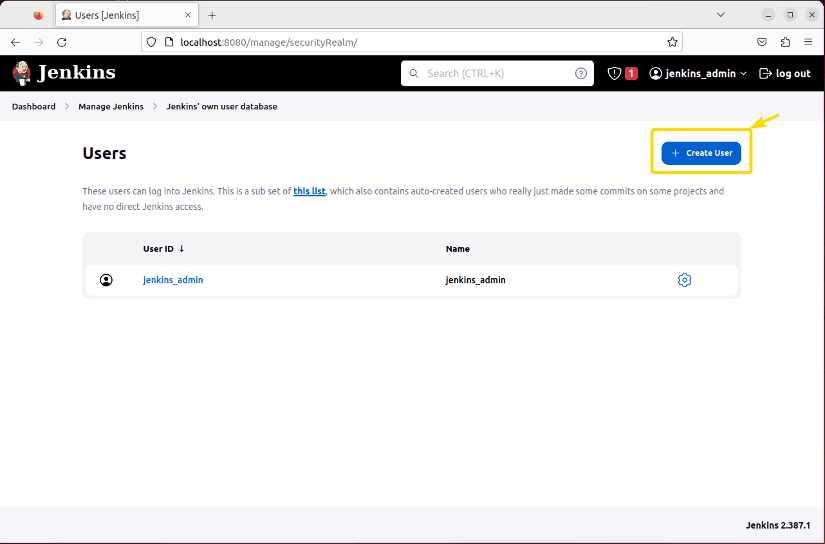Open settings gear for jenkins_admin row
The width and height of the screenshot is (825, 544).
coord(685,280)
